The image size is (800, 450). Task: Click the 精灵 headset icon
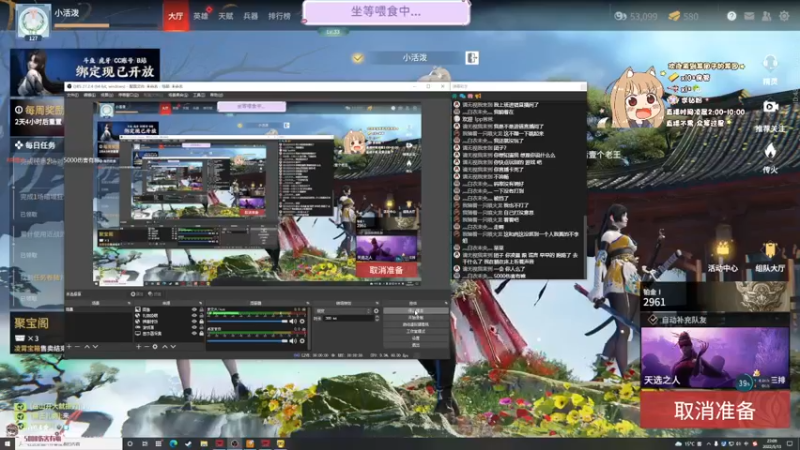tap(770, 65)
